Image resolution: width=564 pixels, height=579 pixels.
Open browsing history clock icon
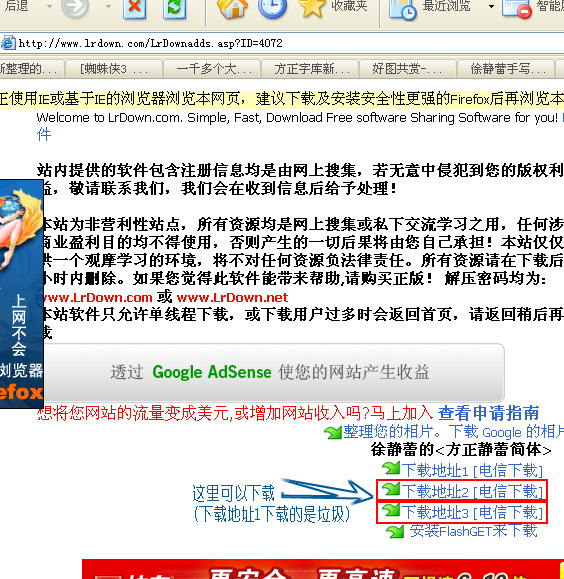point(272,8)
